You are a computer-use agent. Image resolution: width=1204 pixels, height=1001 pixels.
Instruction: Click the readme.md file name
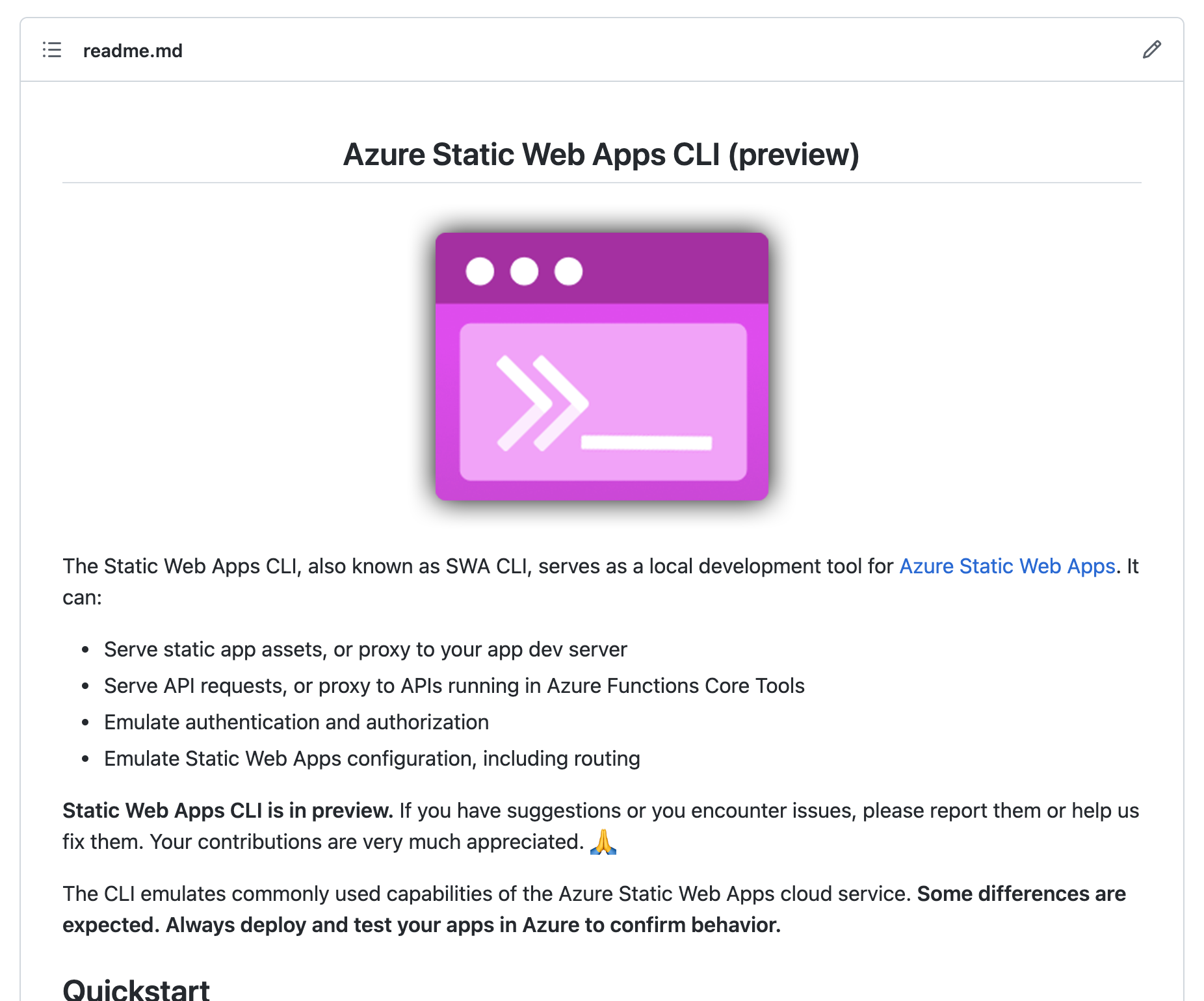[x=133, y=51]
